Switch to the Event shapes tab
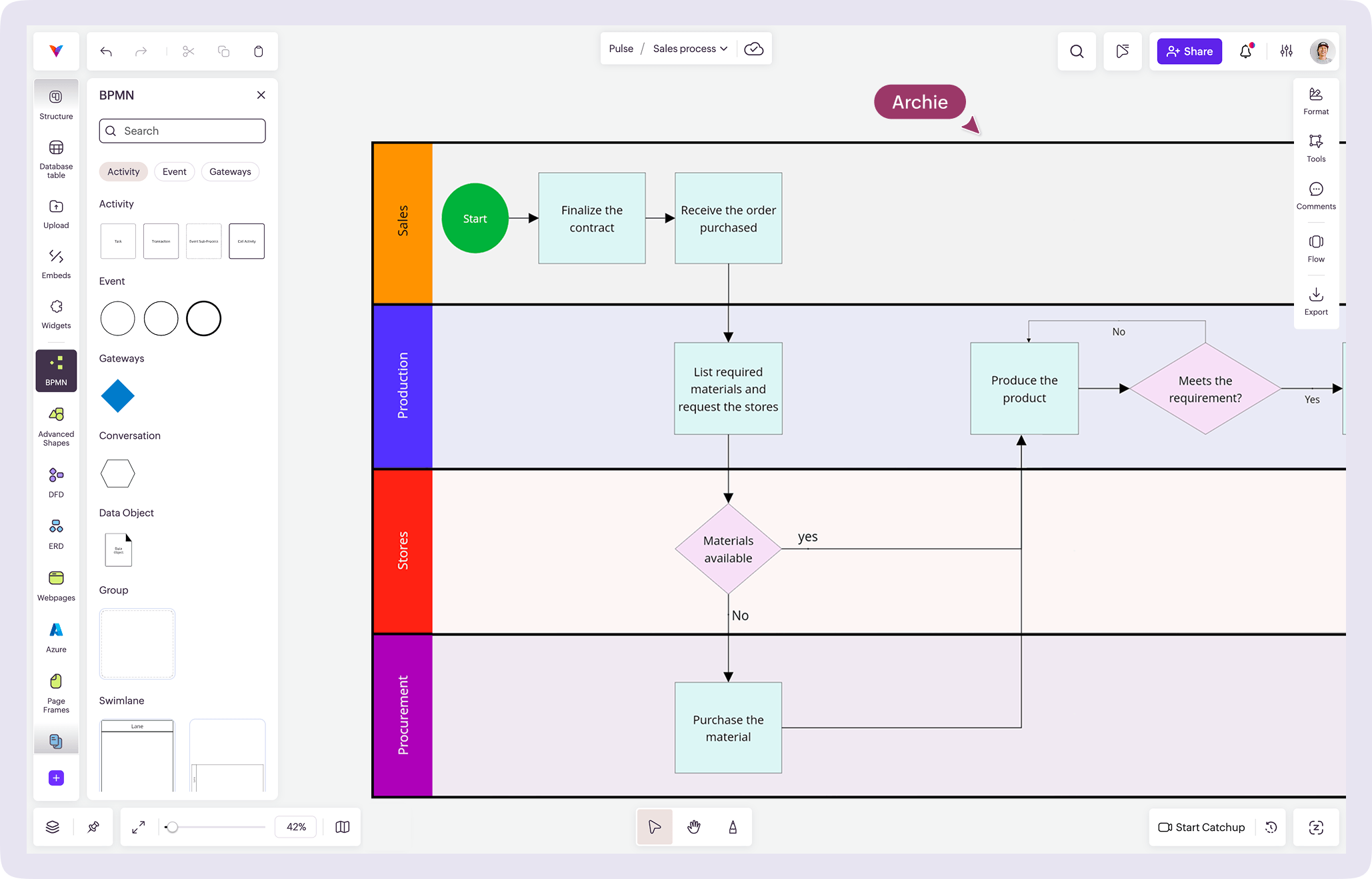 pos(174,171)
